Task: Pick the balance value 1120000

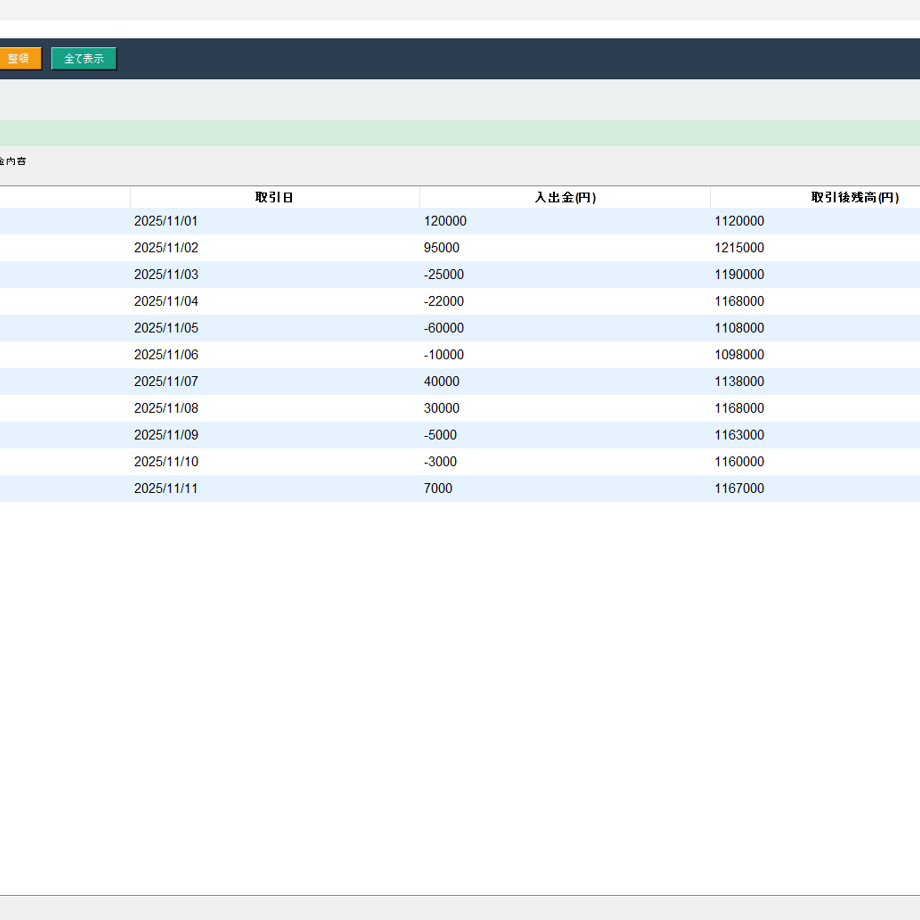Action: (x=739, y=221)
